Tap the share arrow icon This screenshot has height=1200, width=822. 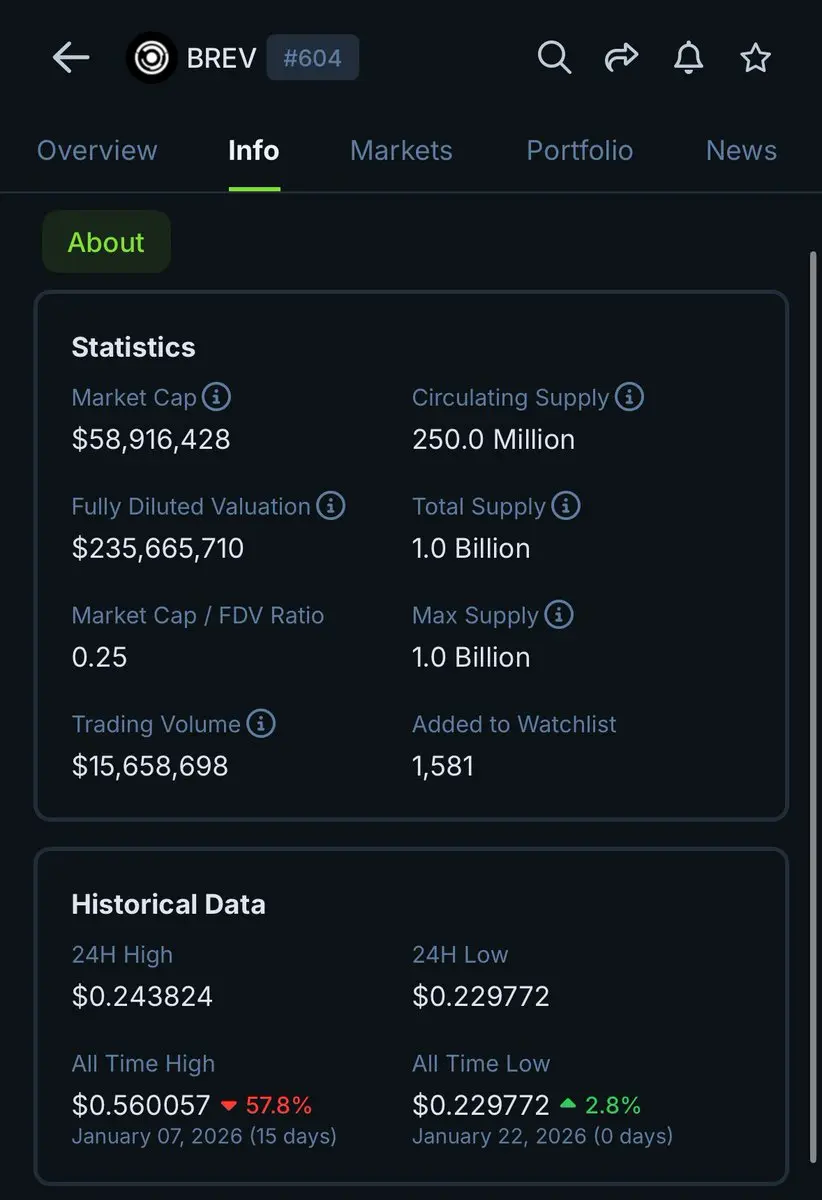[621, 58]
